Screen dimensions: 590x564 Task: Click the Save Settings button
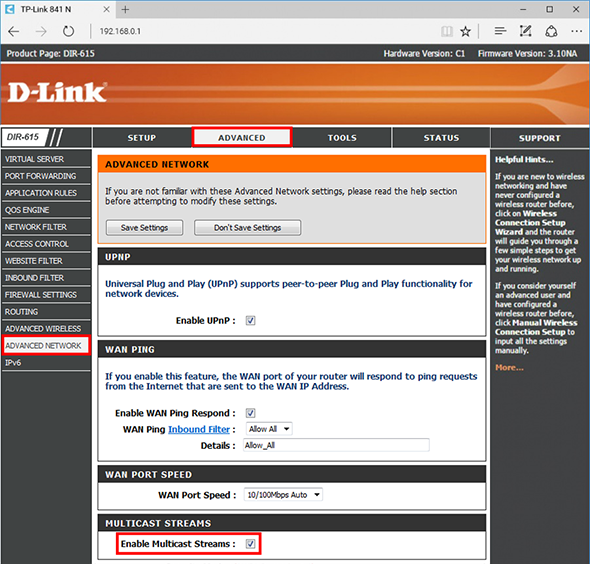144,228
